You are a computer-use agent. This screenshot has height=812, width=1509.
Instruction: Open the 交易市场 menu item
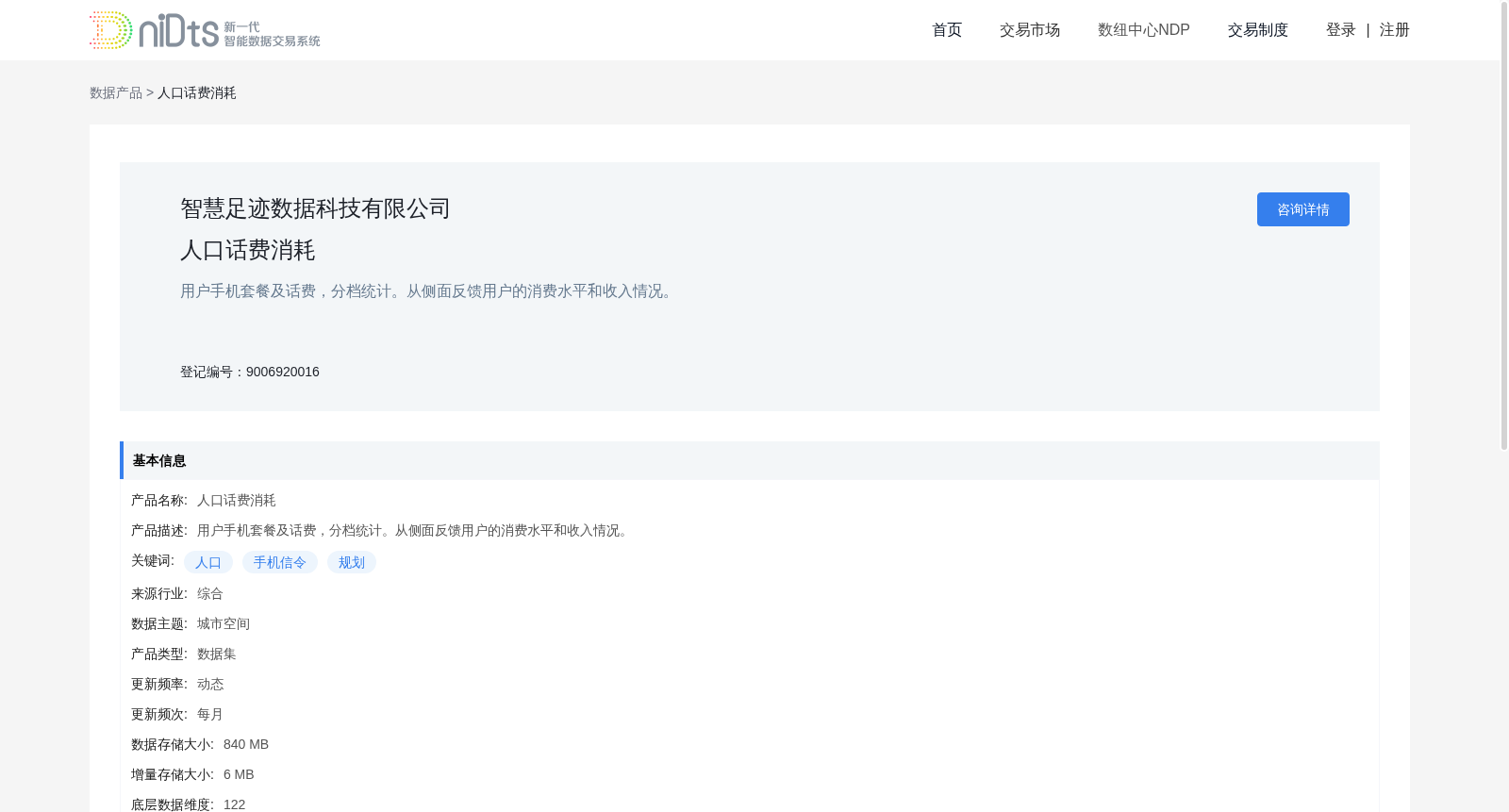(1030, 30)
